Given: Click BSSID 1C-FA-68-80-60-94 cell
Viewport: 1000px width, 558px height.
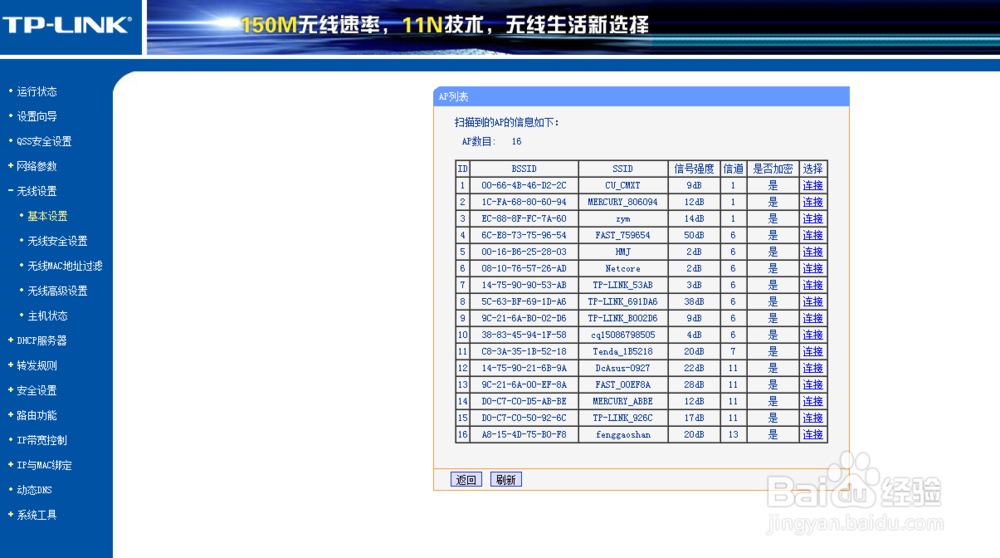Looking at the screenshot, I should click(524, 202).
